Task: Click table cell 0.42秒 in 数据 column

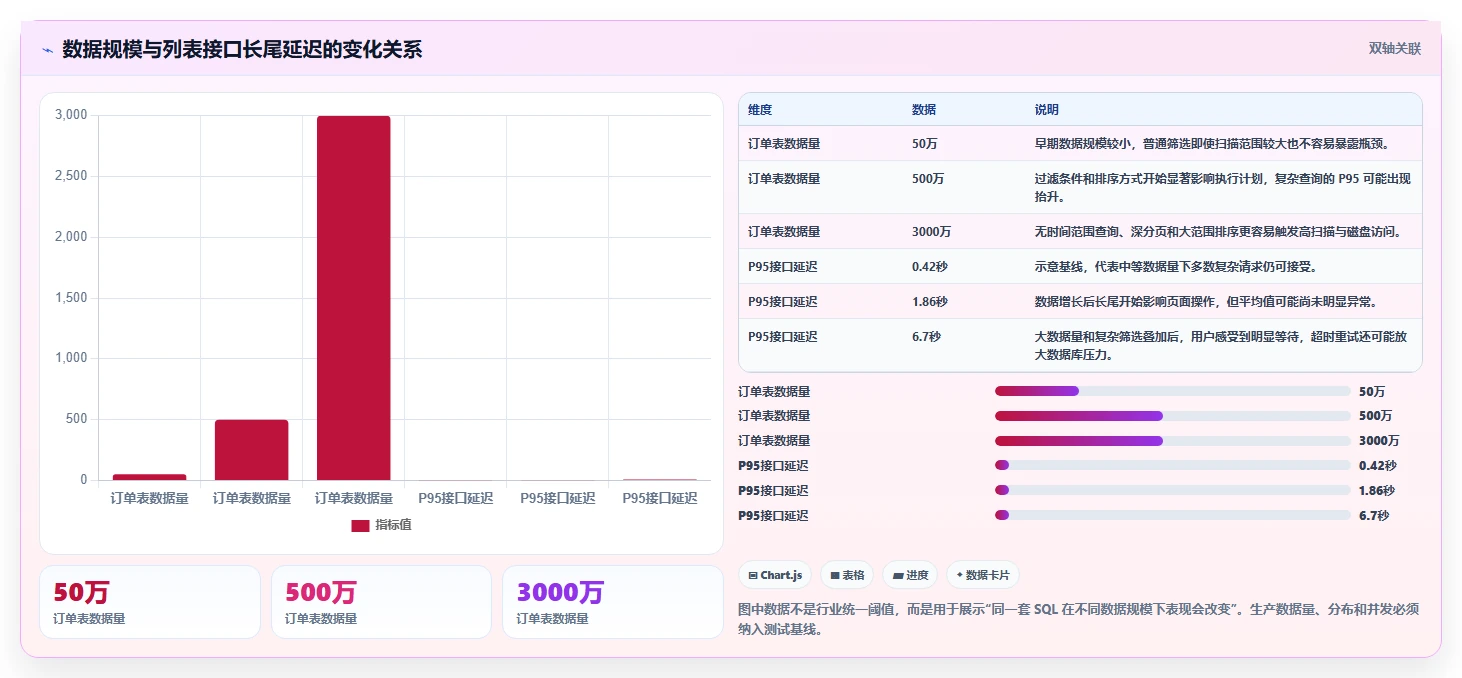Action: [x=929, y=267]
